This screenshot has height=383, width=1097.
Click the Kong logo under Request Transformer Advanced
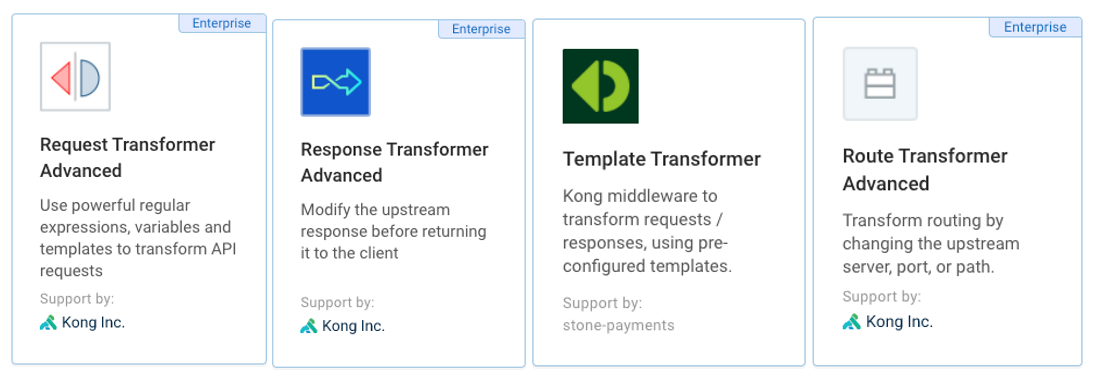click(x=48, y=323)
